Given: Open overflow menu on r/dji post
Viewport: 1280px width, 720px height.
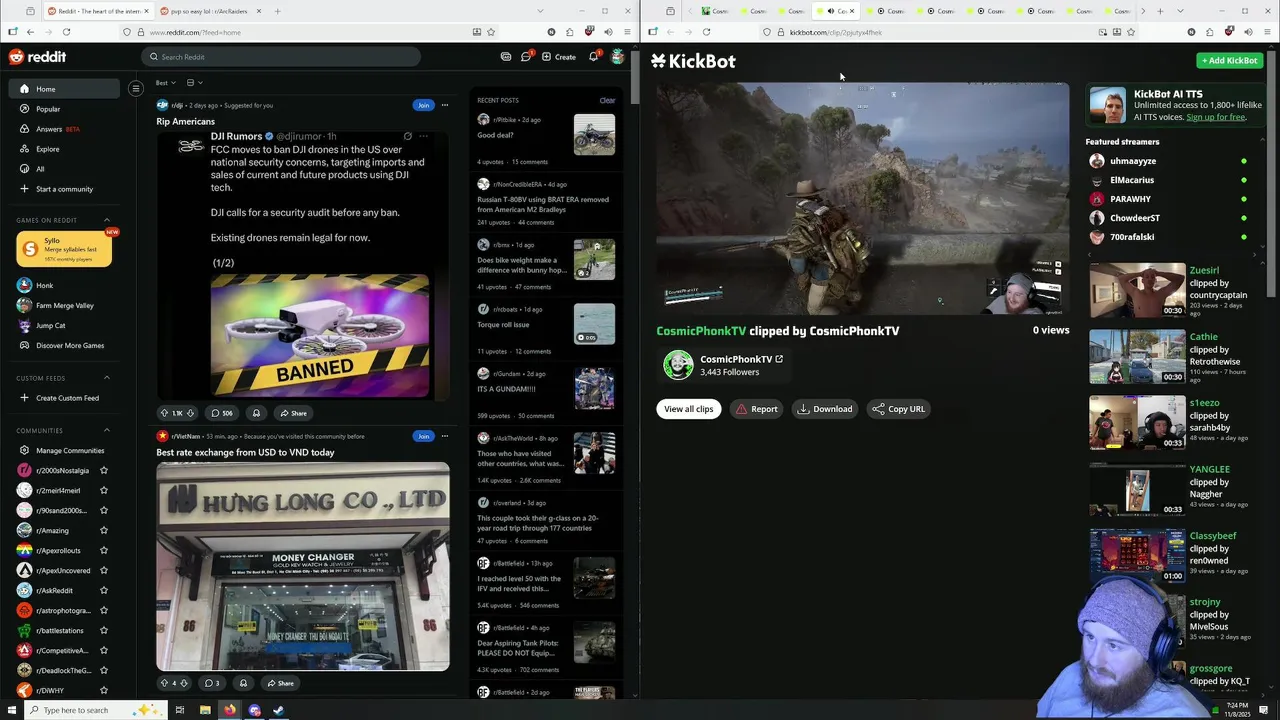Looking at the screenshot, I should click(445, 105).
